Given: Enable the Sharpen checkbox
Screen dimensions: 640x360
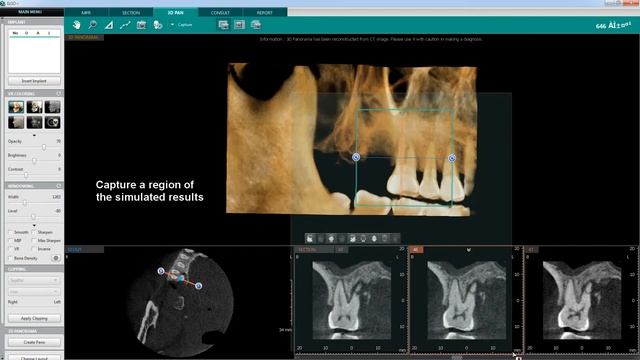Looking at the screenshot, I should [34, 232].
